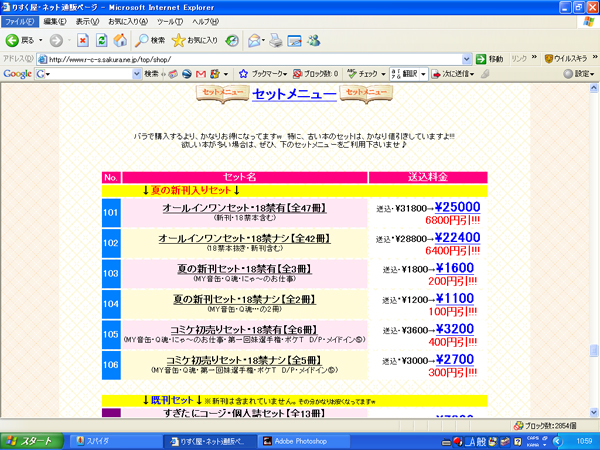Open the 編集(E) menu

[x=55, y=22]
